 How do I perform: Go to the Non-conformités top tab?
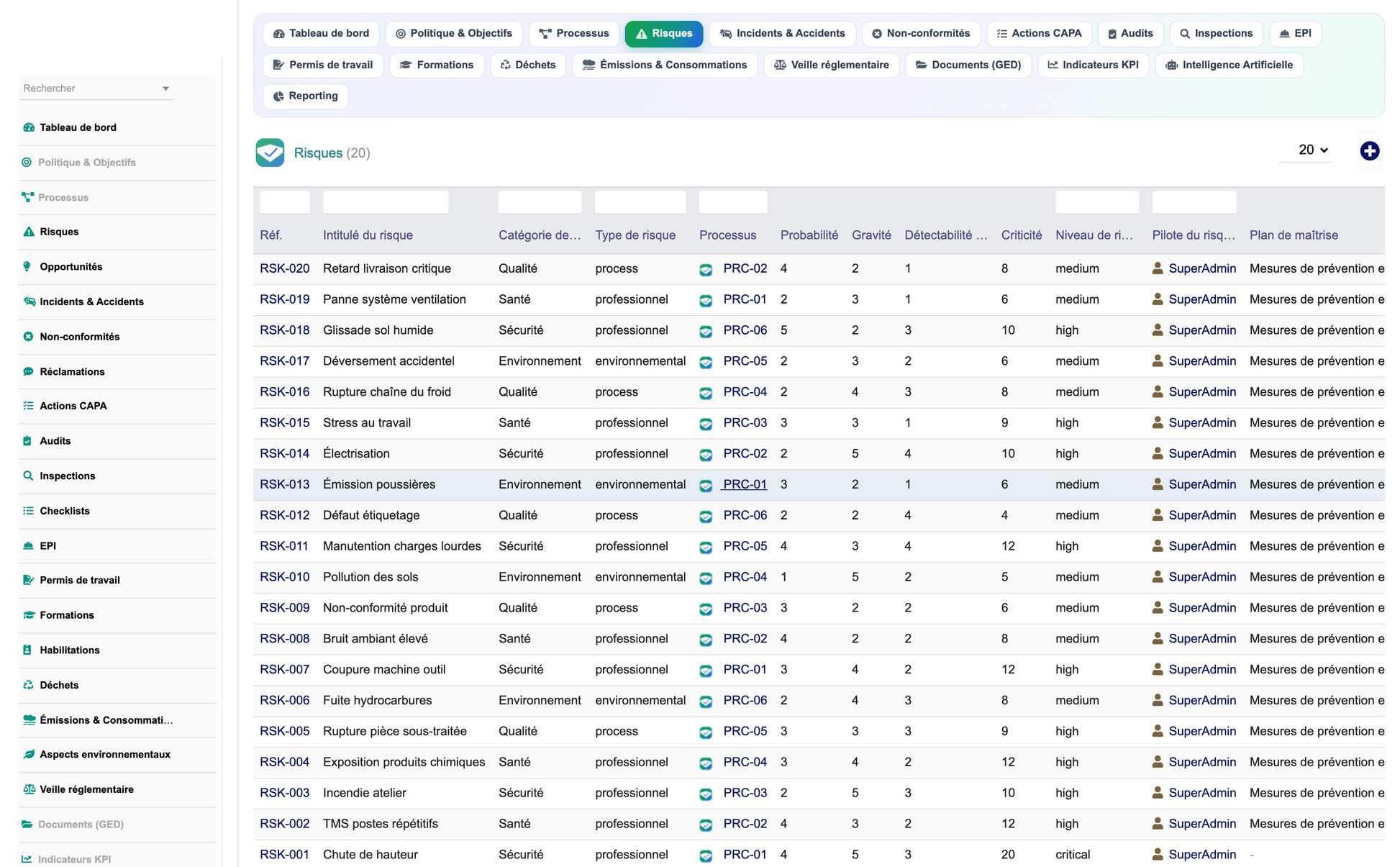point(921,33)
